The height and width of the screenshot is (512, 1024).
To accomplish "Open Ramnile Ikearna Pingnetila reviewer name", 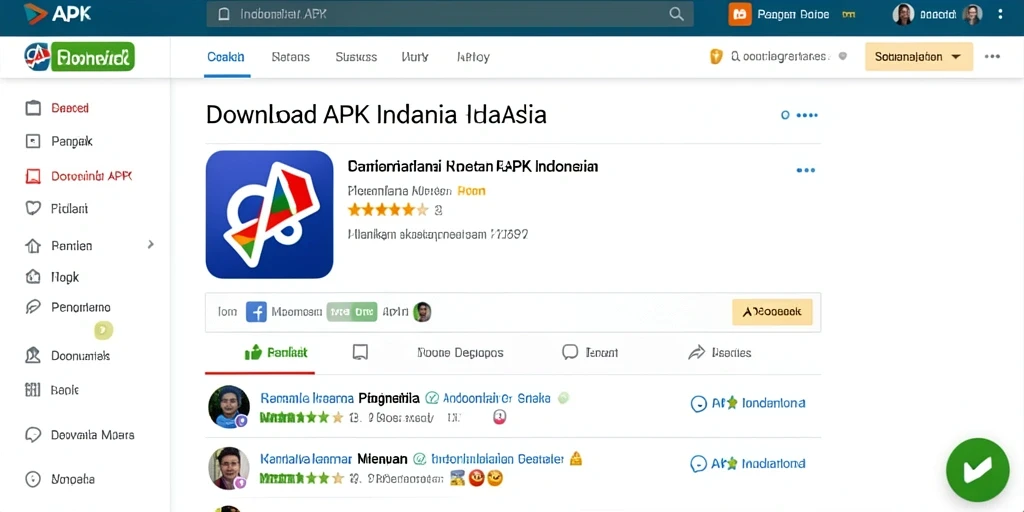I will [340, 398].
